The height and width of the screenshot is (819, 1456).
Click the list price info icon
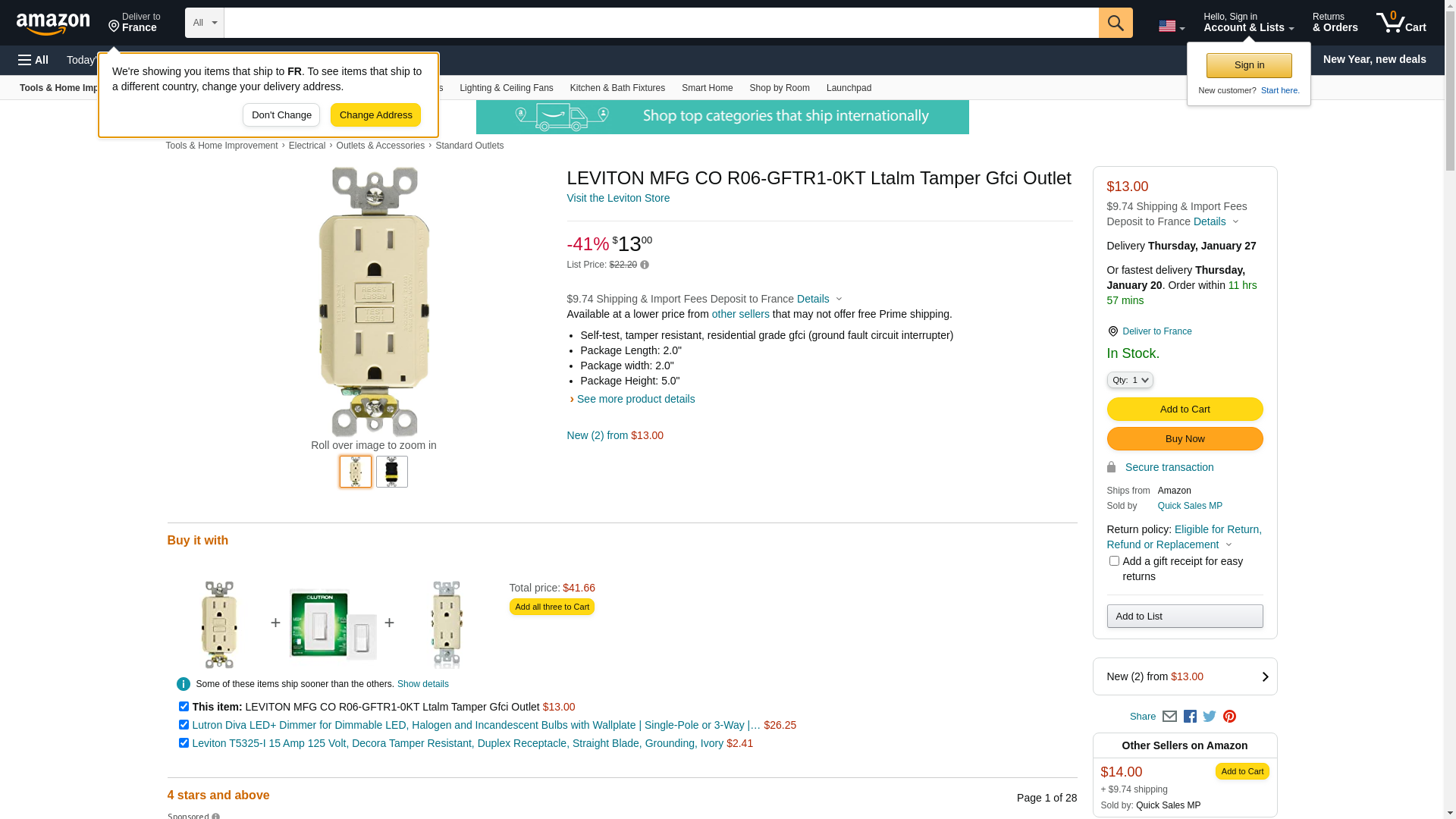(x=645, y=265)
